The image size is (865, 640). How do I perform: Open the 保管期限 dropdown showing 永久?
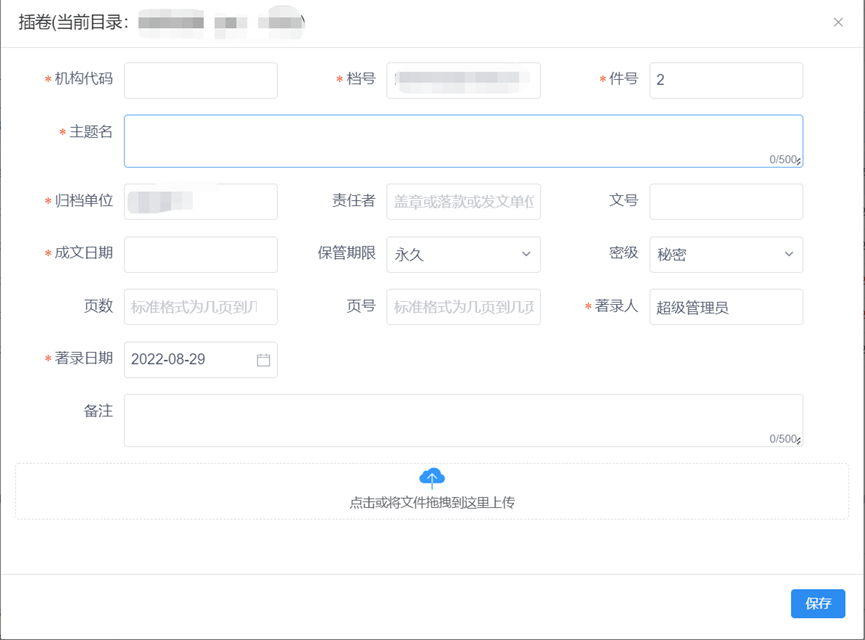point(463,255)
